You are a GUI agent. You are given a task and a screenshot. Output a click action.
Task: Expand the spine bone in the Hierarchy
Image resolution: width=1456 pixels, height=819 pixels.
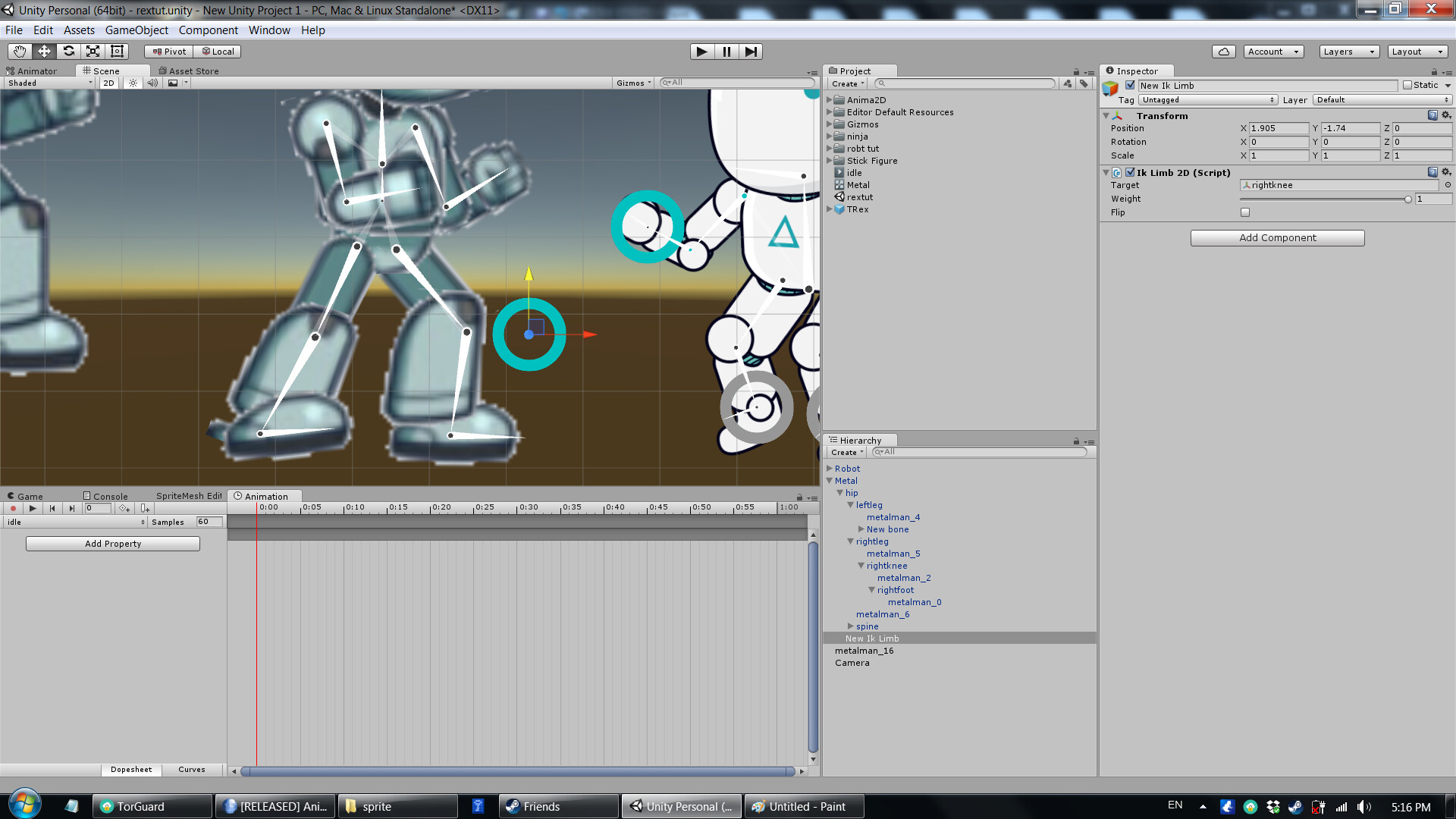(x=850, y=626)
